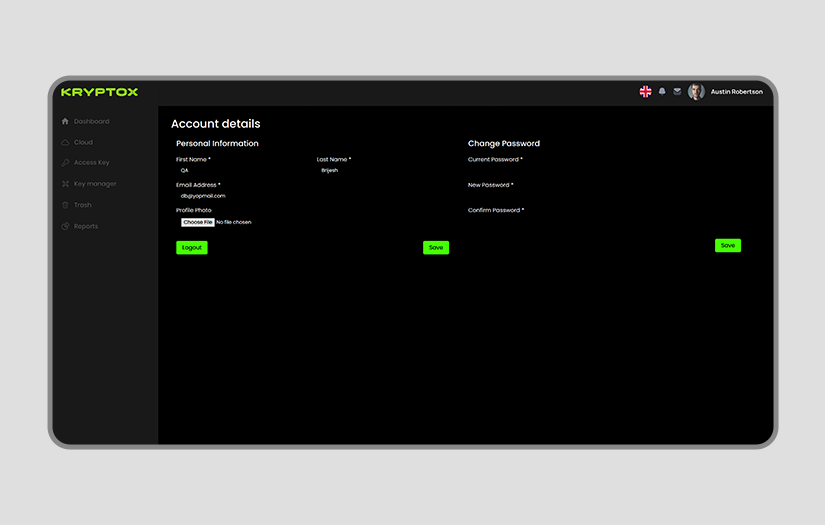Screen dimensions: 825x525
Task: Open messages envelope icon
Action: coord(677,92)
